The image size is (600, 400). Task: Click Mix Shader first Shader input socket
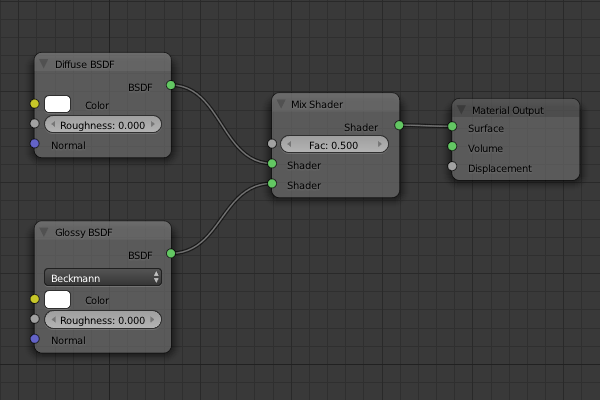click(x=272, y=163)
